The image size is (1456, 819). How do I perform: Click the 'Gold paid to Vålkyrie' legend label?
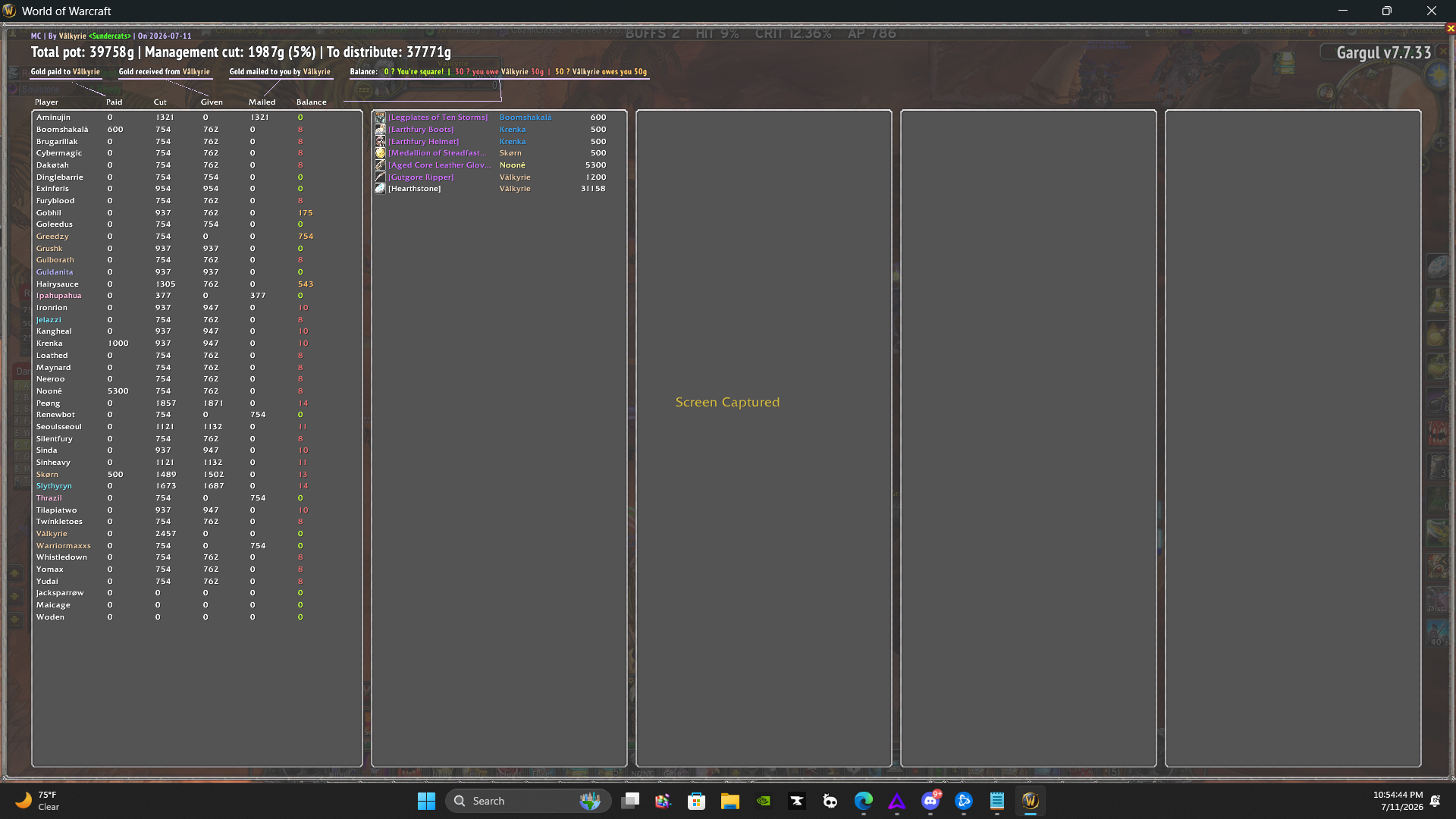click(65, 72)
